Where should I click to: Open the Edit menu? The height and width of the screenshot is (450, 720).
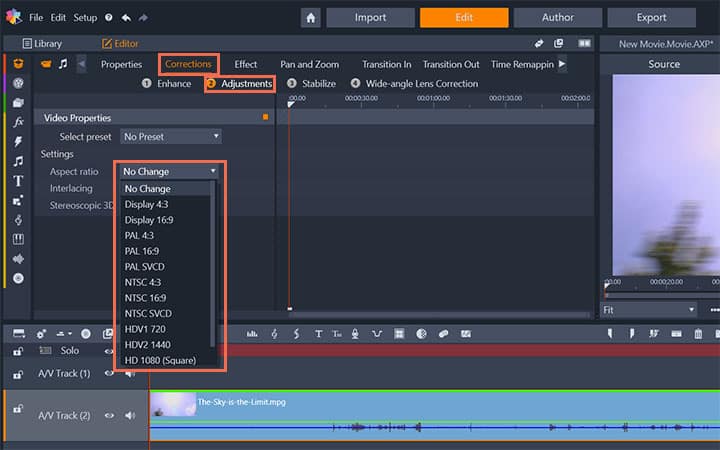tap(58, 17)
